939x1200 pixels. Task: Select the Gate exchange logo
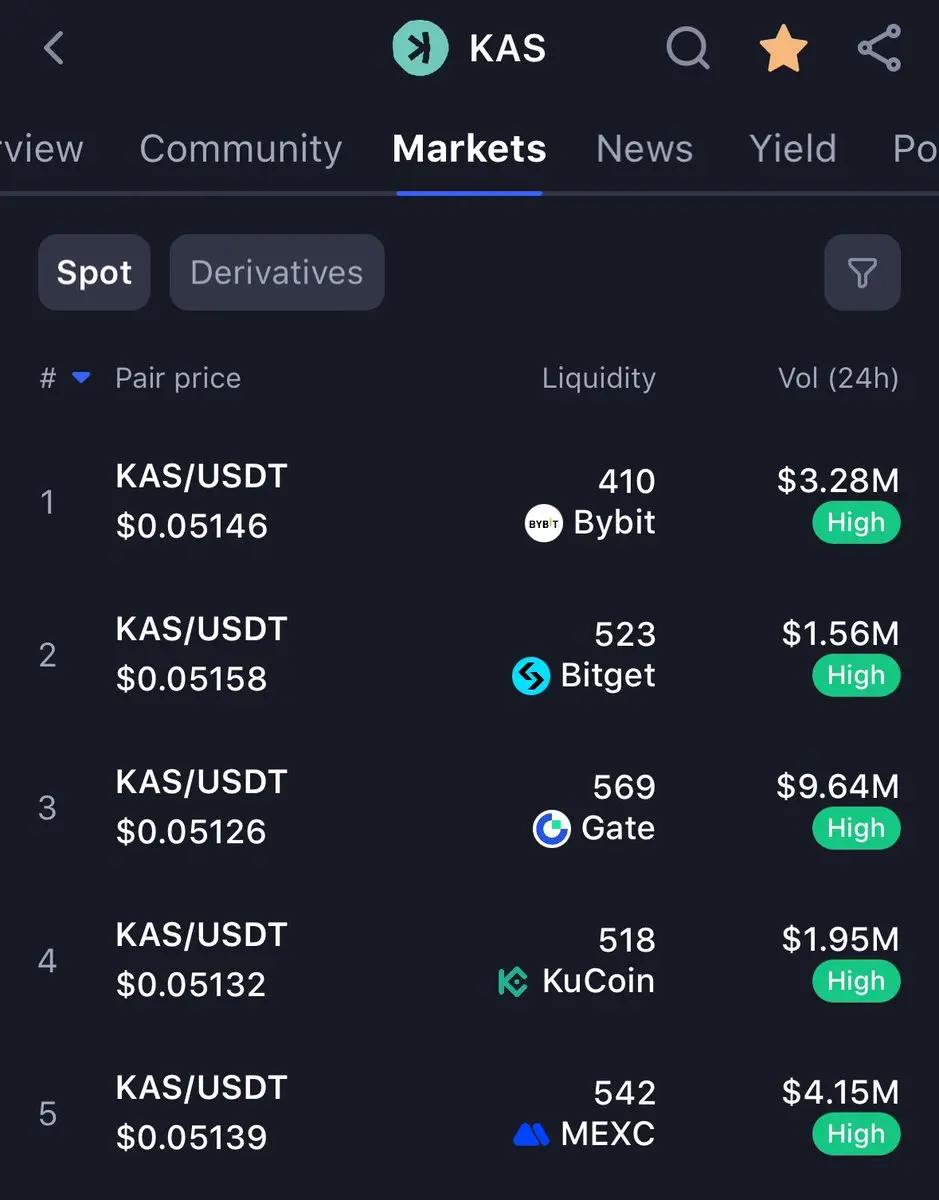[551, 829]
